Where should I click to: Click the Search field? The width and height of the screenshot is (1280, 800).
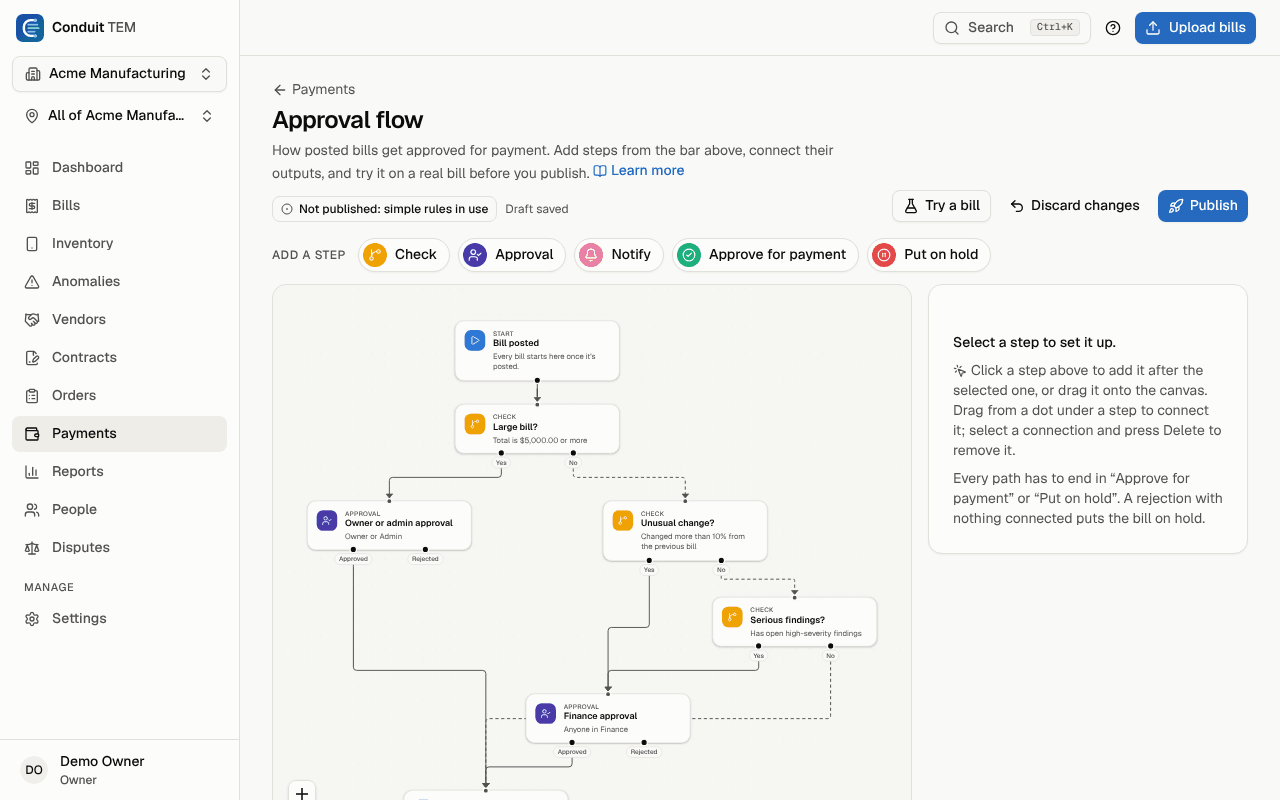coord(1012,28)
